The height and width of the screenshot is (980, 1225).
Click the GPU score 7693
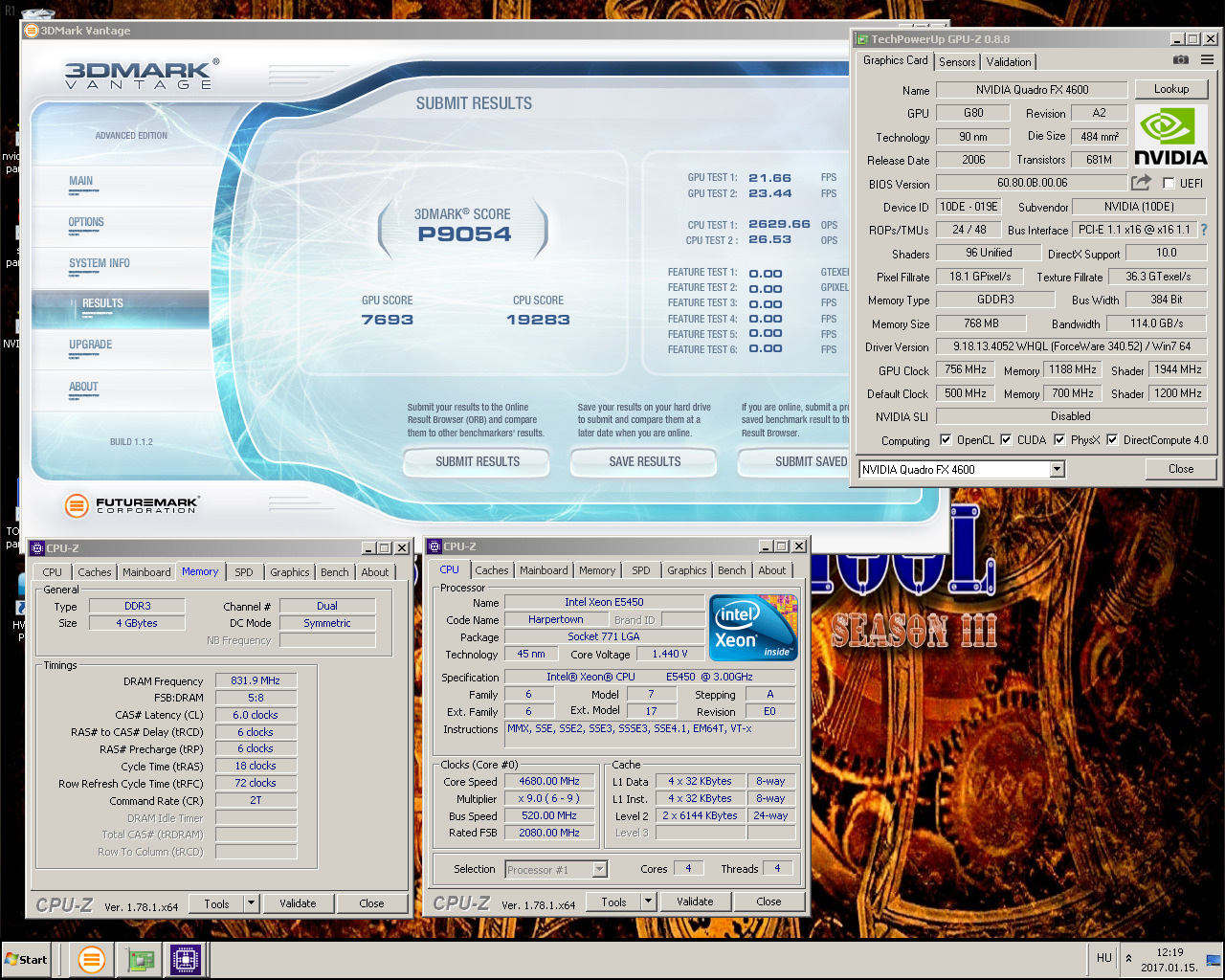(388, 320)
